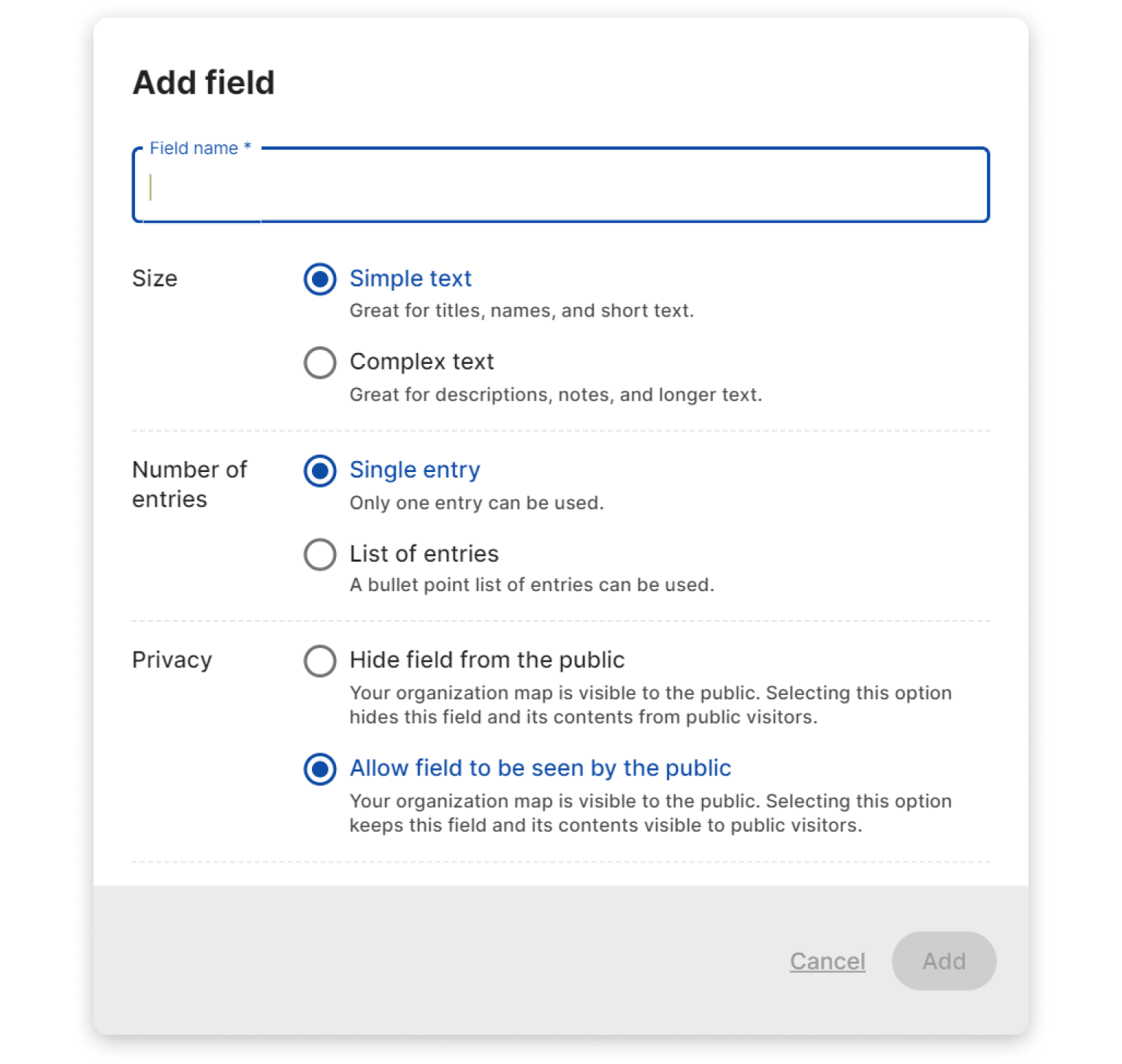Click the "Privacy" section label
The image size is (1122, 1064).
(x=172, y=660)
